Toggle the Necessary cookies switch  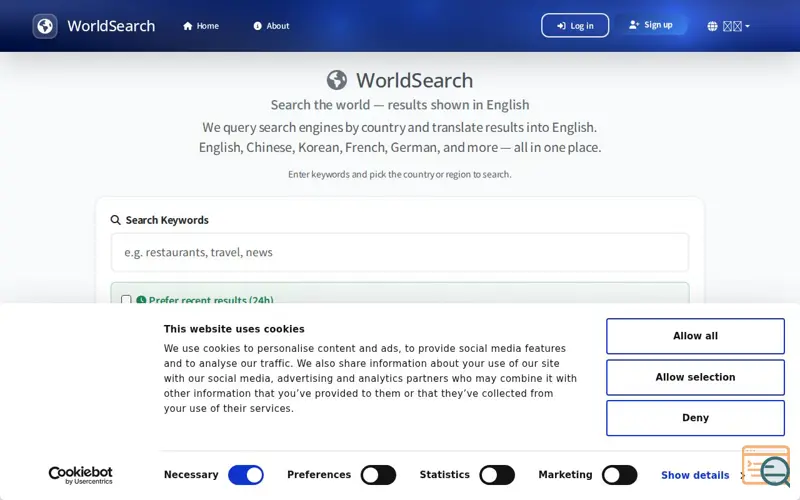click(x=246, y=475)
